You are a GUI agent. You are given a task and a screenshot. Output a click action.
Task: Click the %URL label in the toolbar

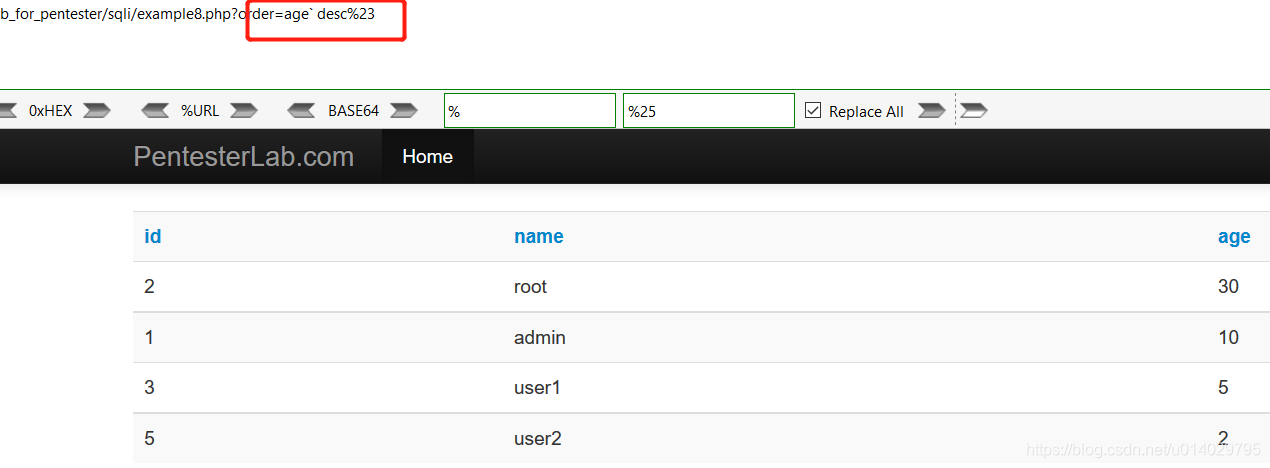click(x=200, y=111)
